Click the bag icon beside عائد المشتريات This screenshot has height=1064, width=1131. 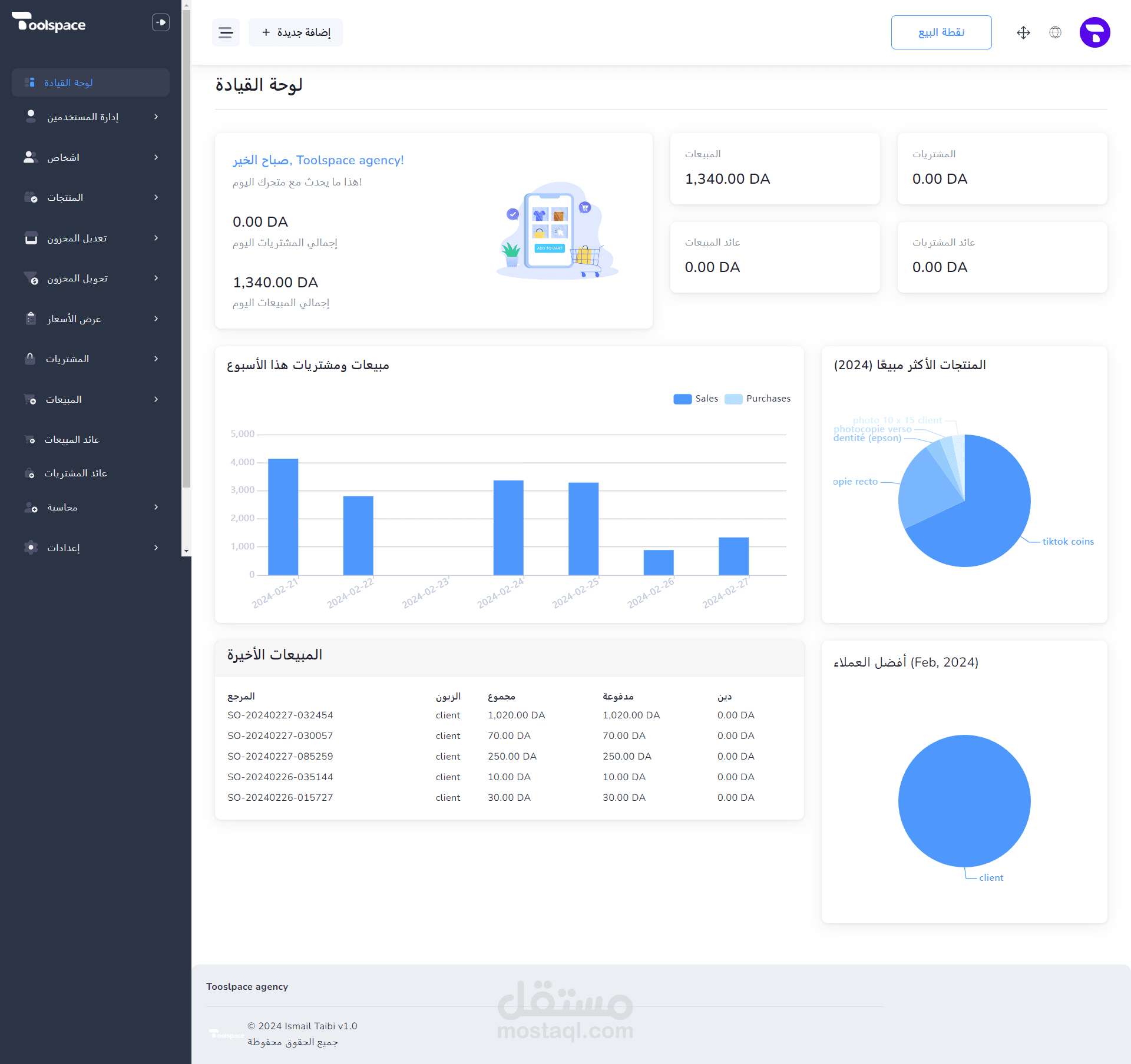[x=29, y=473]
